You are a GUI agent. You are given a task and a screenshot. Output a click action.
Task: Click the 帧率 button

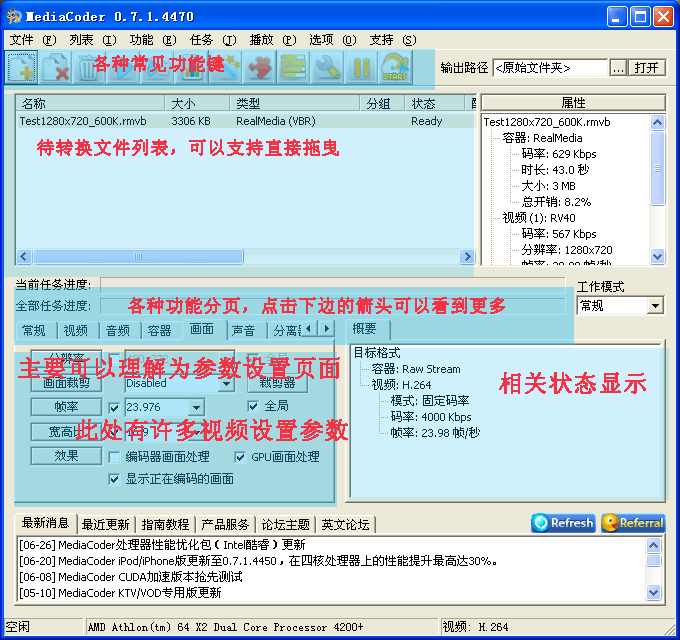pyautogui.click(x=66, y=407)
